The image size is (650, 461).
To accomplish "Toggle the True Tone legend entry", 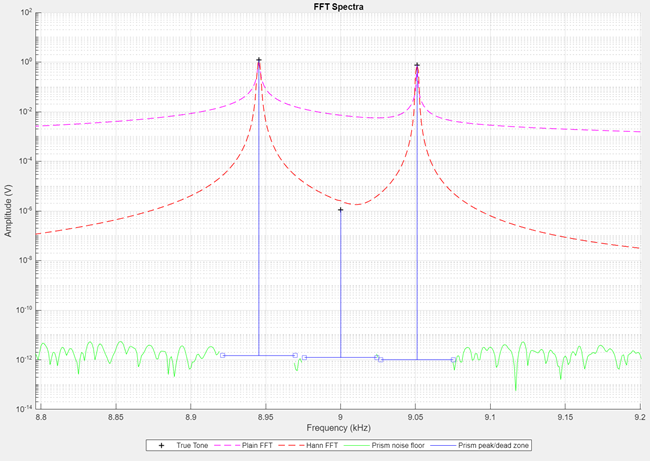I will (x=190, y=445).
